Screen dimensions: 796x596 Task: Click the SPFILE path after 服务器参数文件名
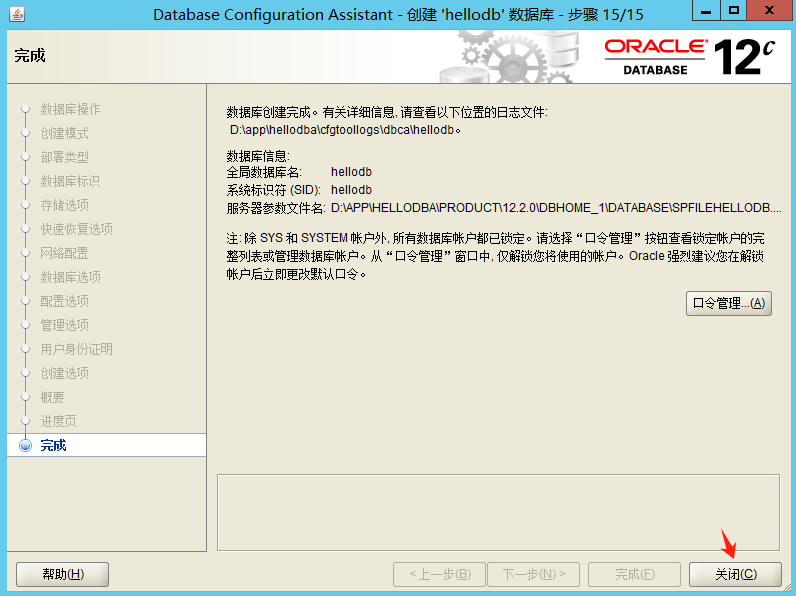point(556,208)
